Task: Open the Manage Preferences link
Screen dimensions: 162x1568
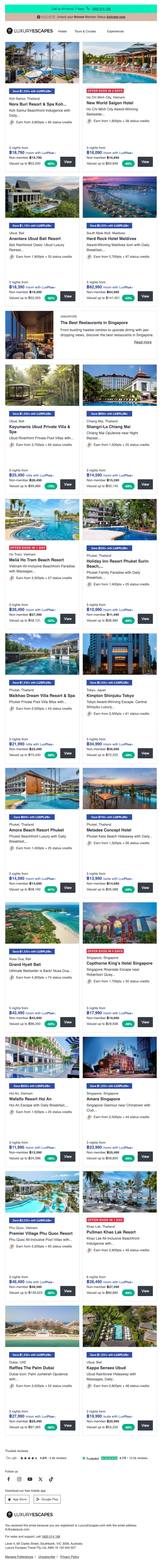Action: (19, 1556)
